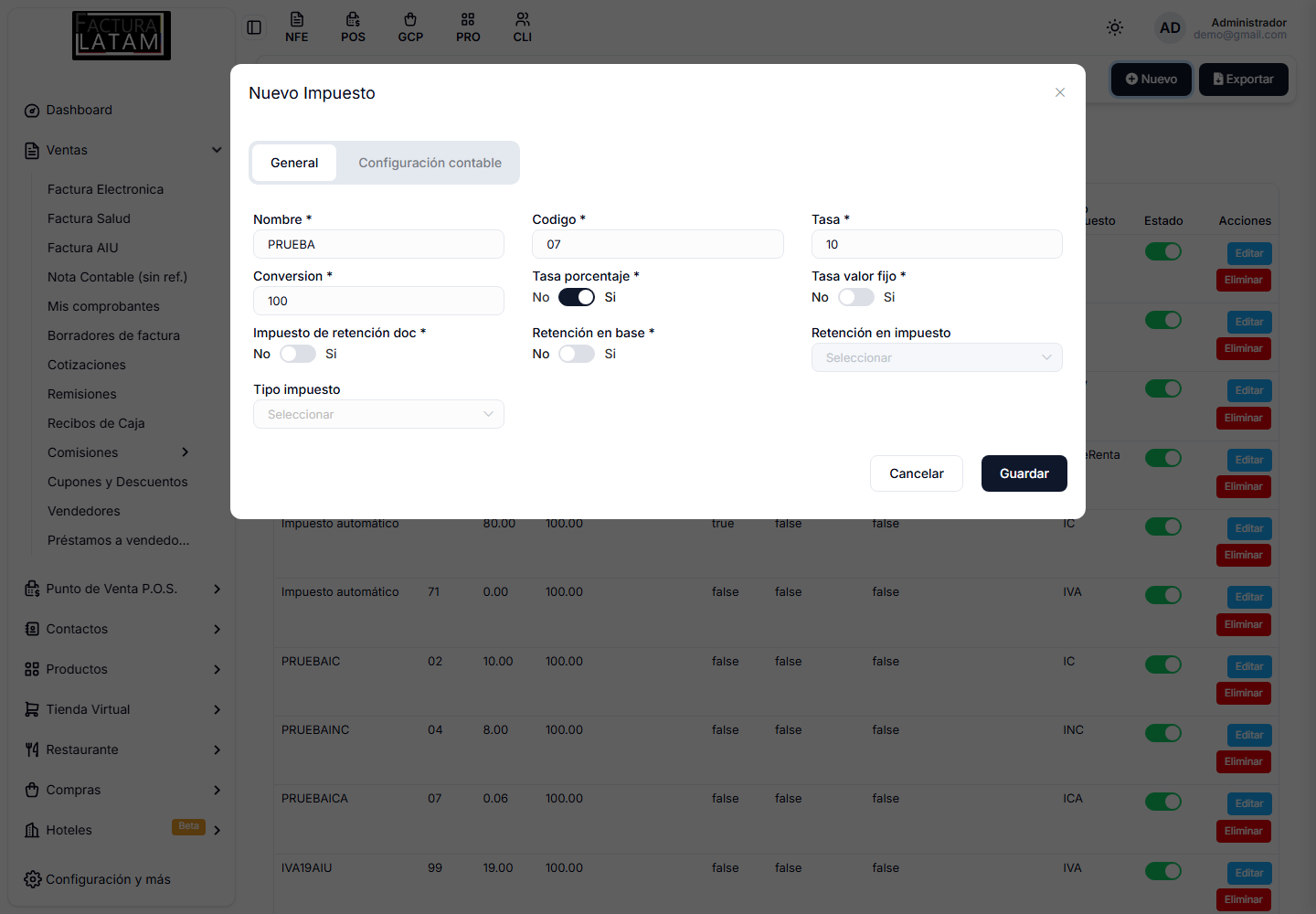The width and height of the screenshot is (1316, 914).
Task: Open Factura Electronica in sidebar
Action: tap(106, 189)
